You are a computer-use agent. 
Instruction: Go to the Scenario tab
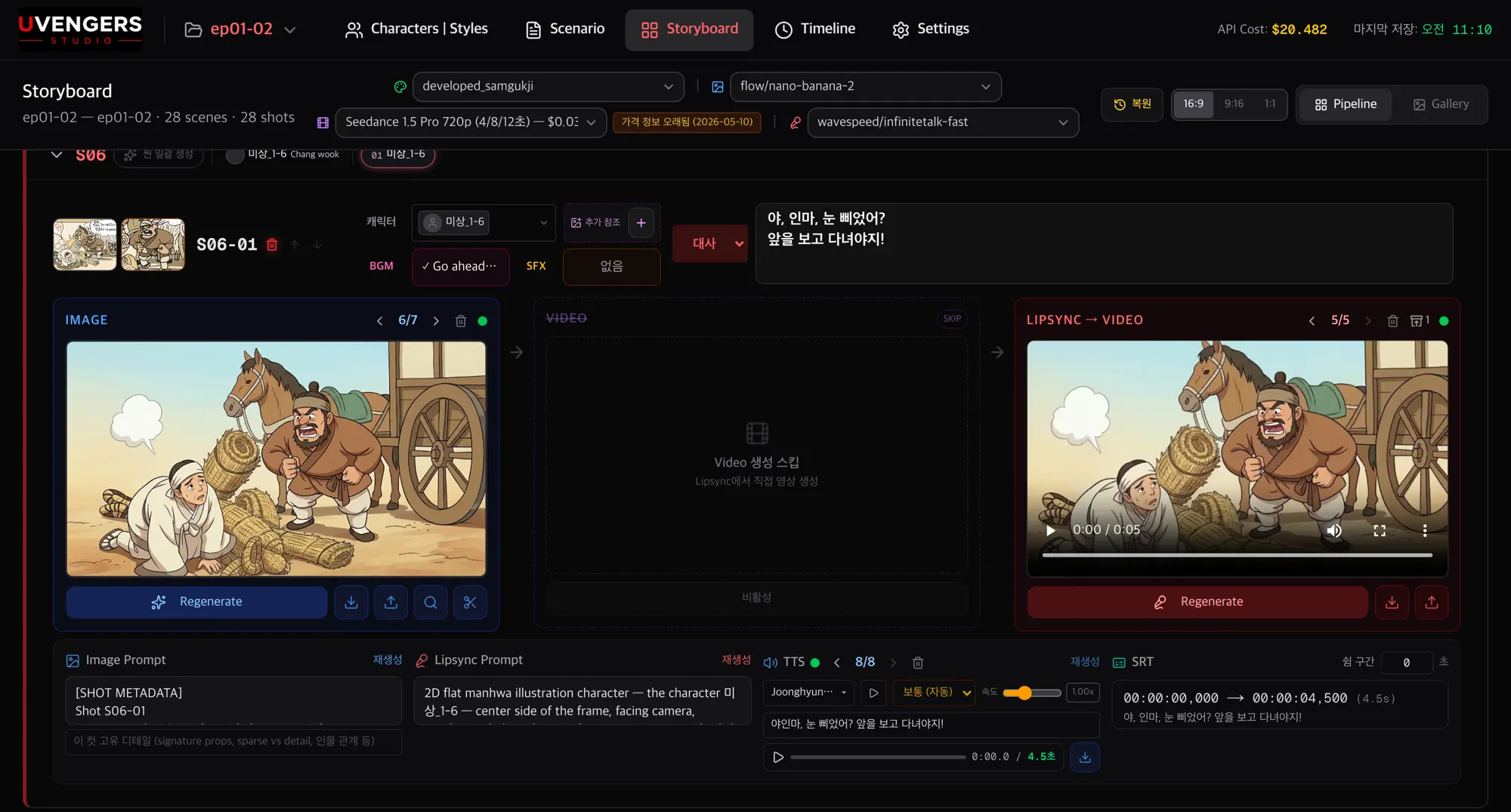(x=565, y=29)
